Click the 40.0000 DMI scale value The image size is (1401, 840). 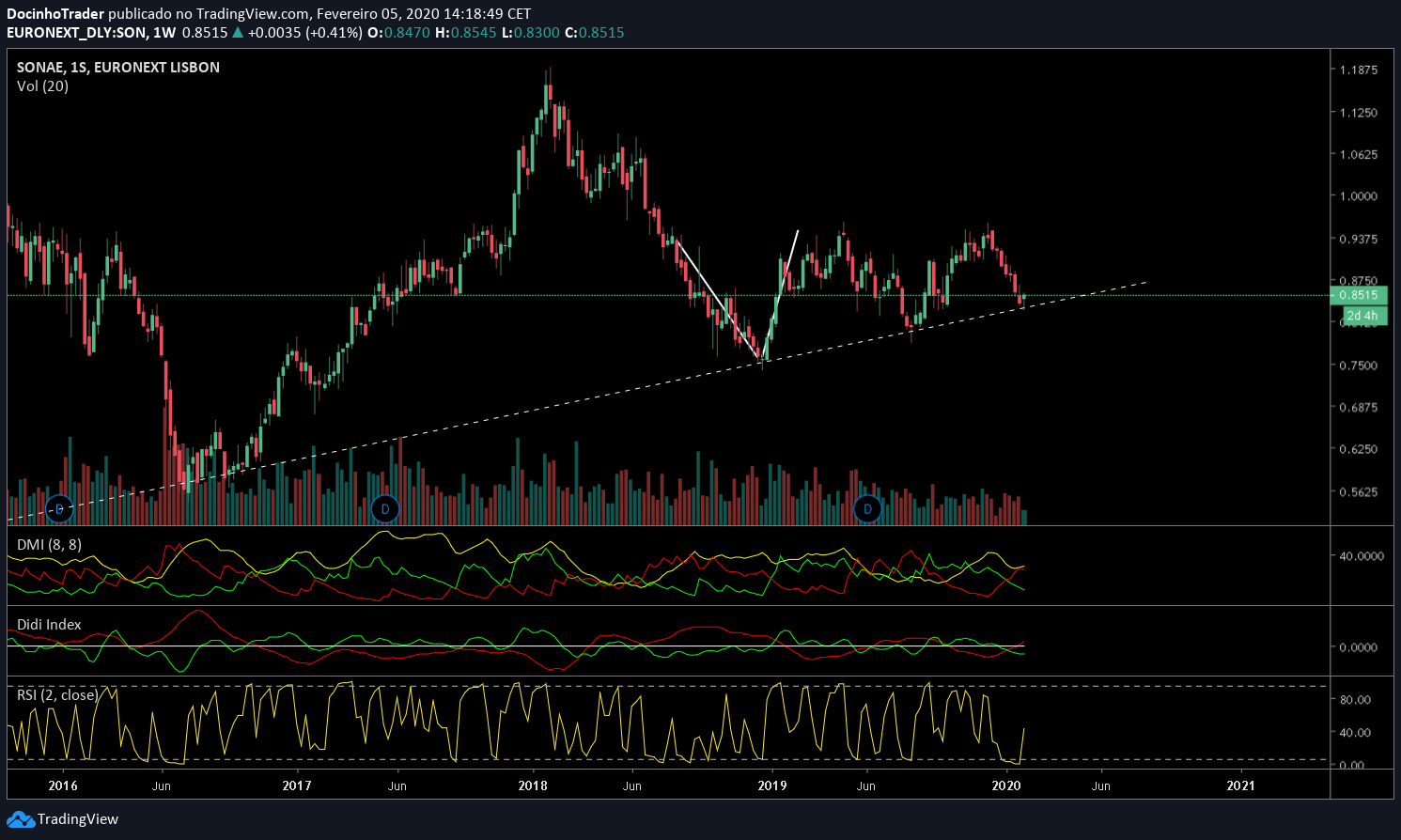pyautogui.click(x=1362, y=556)
